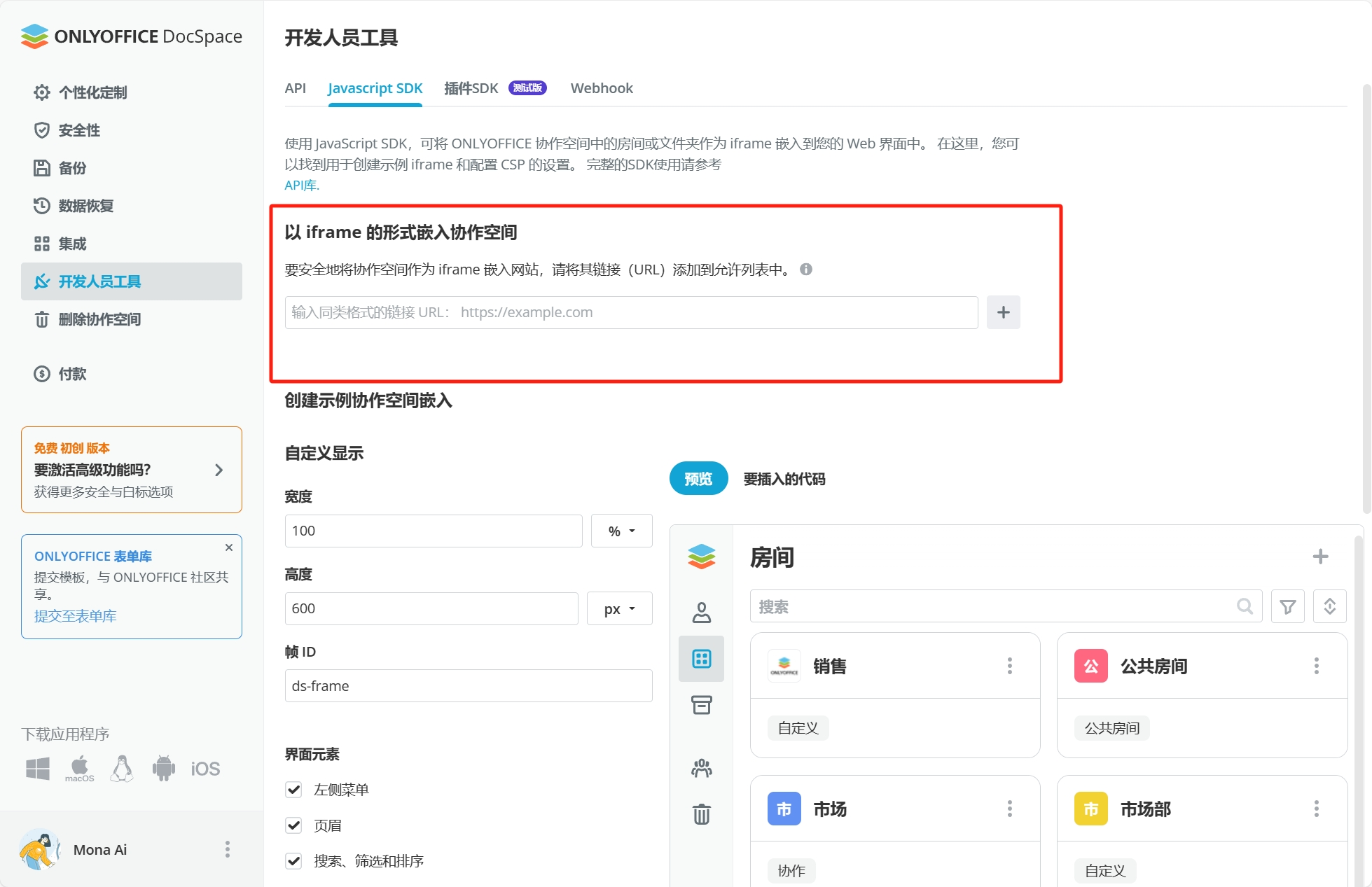Open the filter funnel button
1372x887 pixels.
click(1287, 606)
